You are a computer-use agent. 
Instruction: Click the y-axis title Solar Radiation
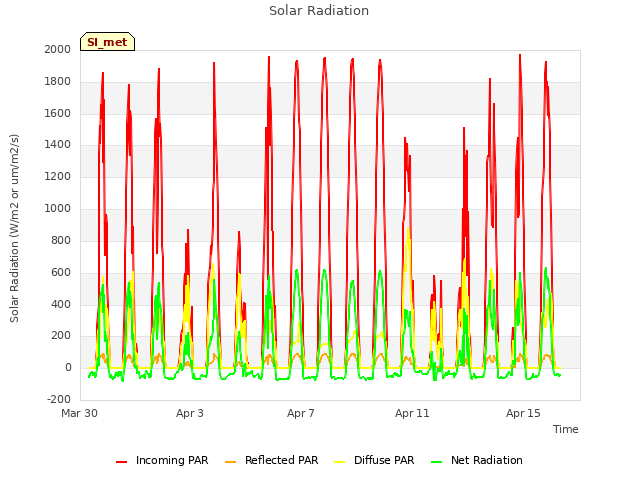click(14, 228)
